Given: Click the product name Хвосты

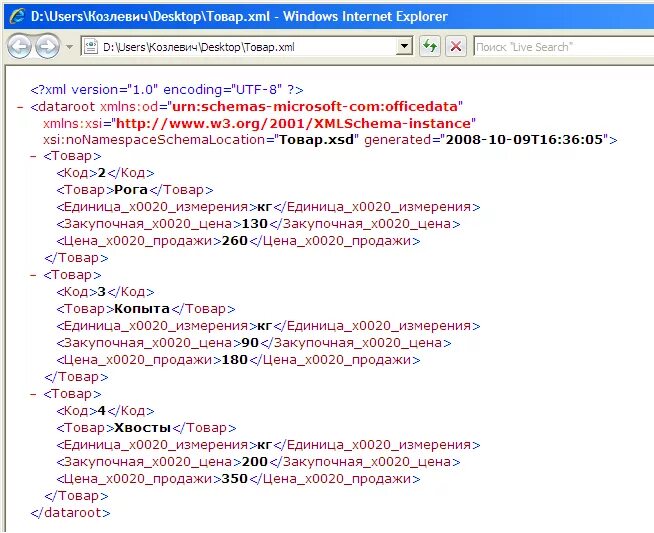Looking at the screenshot, I should click(x=143, y=427).
